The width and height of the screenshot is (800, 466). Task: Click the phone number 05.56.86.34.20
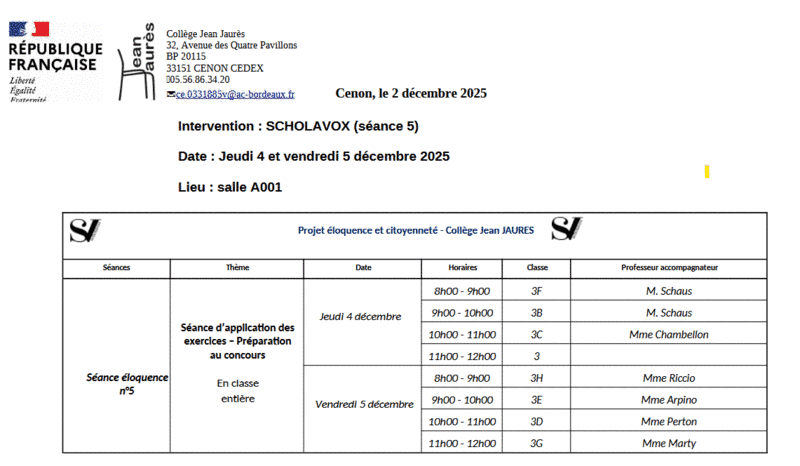pyautogui.click(x=199, y=80)
